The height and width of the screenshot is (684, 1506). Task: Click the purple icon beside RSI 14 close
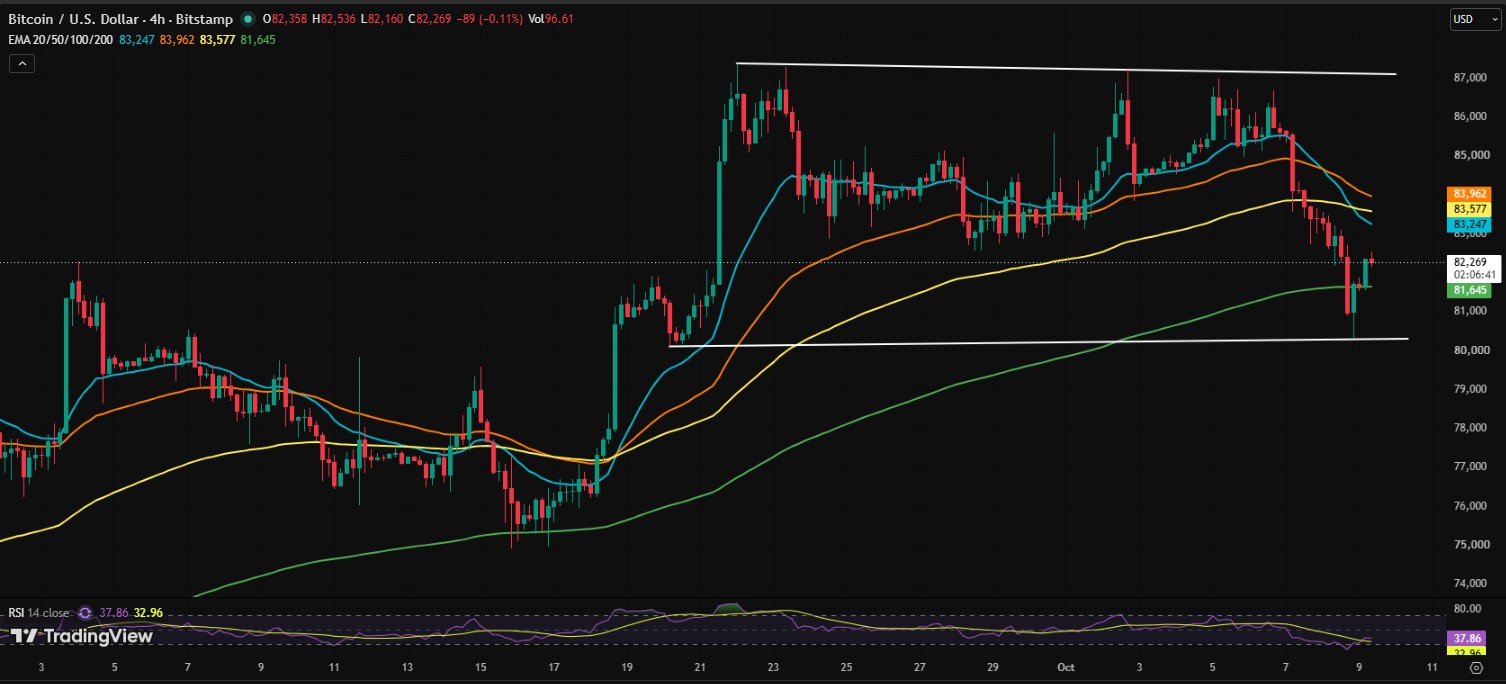[86, 613]
